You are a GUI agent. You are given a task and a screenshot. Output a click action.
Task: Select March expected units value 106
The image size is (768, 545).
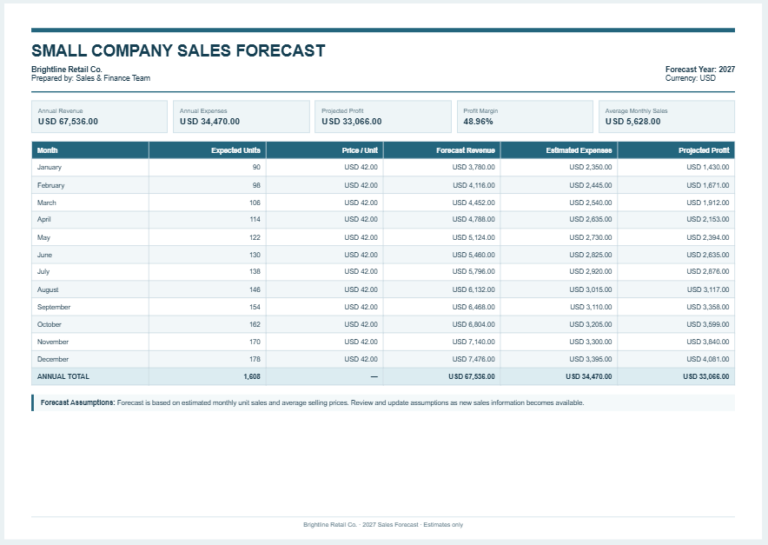[x=255, y=202]
